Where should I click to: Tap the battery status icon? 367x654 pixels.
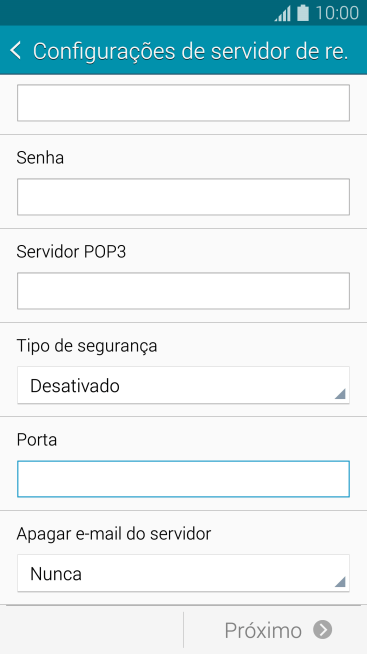click(303, 13)
